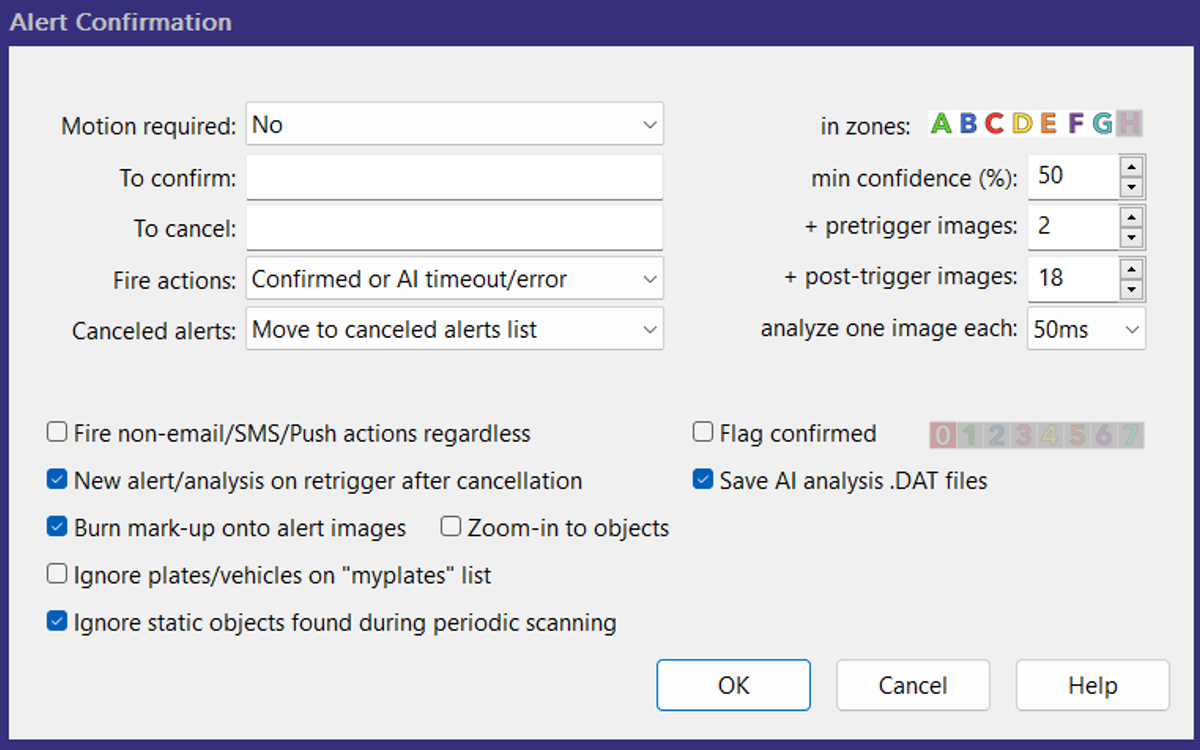Disable Burn mark-up onto alert images

(x=57, y=527)
